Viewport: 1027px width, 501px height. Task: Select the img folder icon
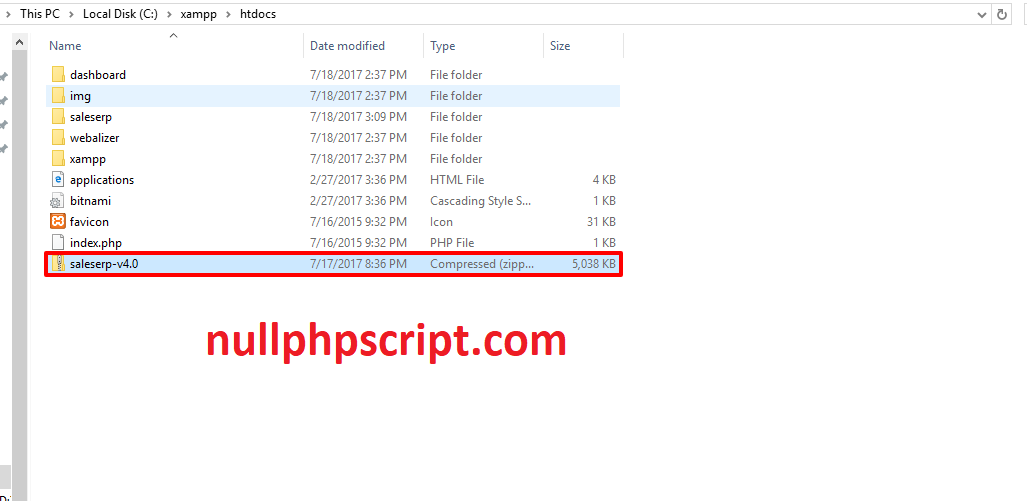[x=57, y=96]
